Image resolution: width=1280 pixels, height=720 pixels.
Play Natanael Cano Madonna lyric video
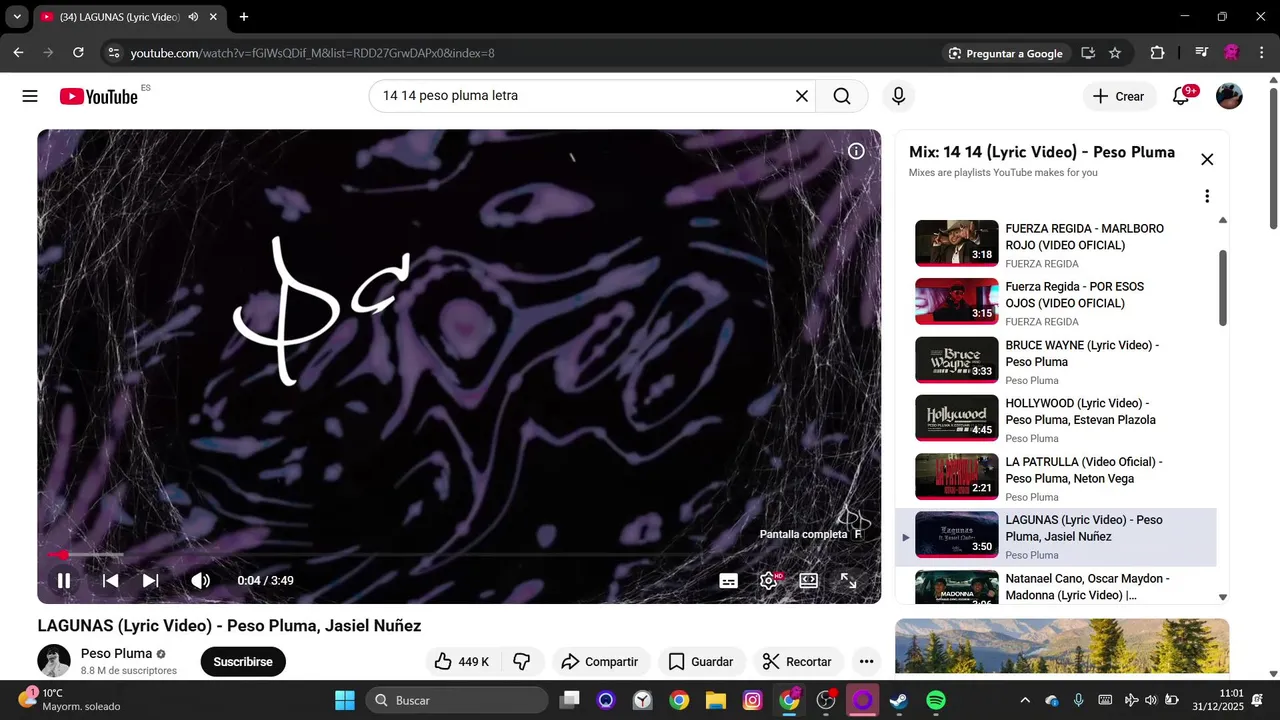[x=1055, y=586]
